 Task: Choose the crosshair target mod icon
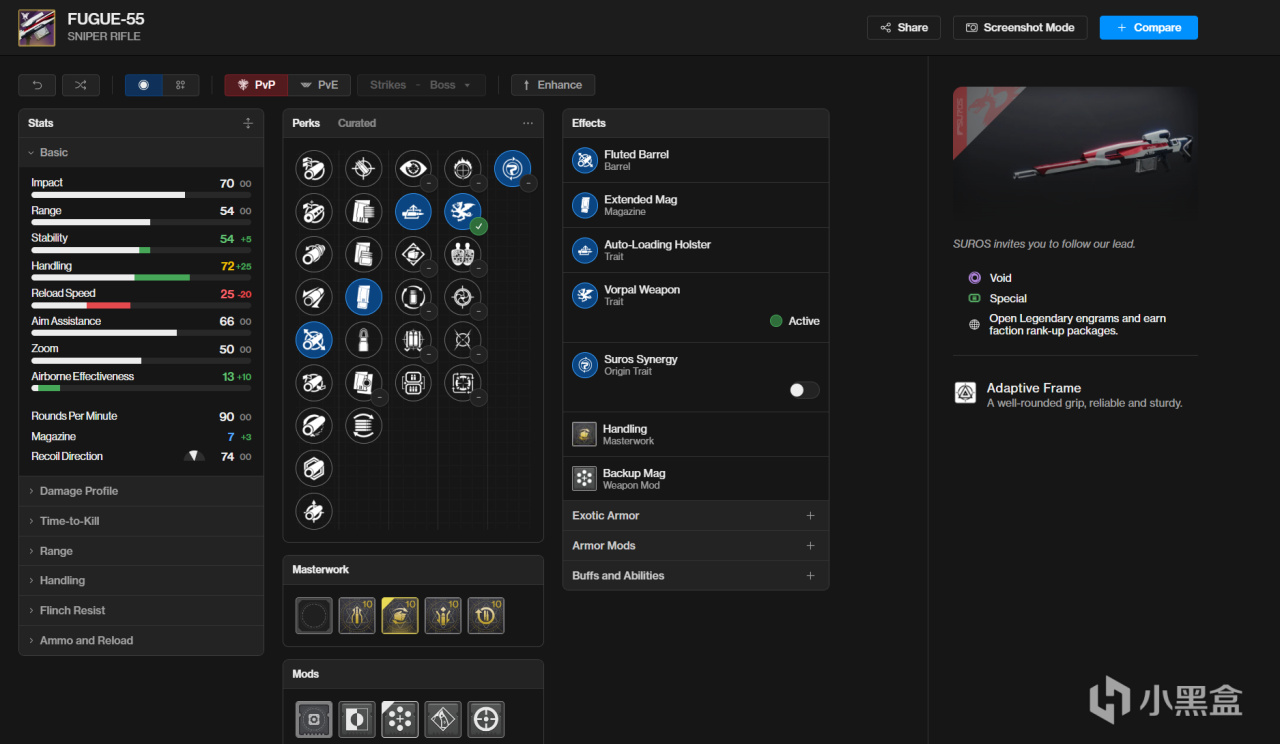(486, 719)
